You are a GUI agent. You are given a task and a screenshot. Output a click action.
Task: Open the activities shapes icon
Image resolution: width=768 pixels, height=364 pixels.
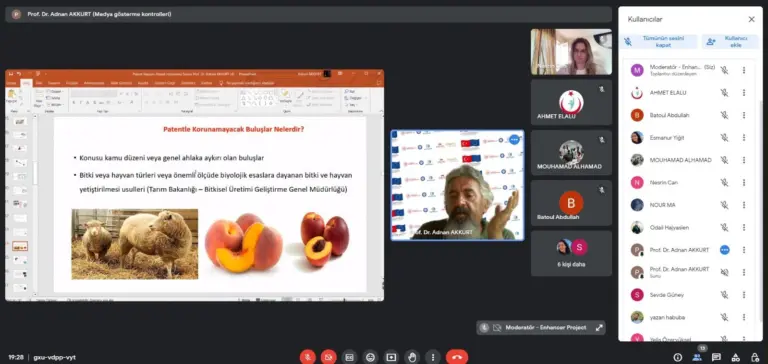pos(735,358)
